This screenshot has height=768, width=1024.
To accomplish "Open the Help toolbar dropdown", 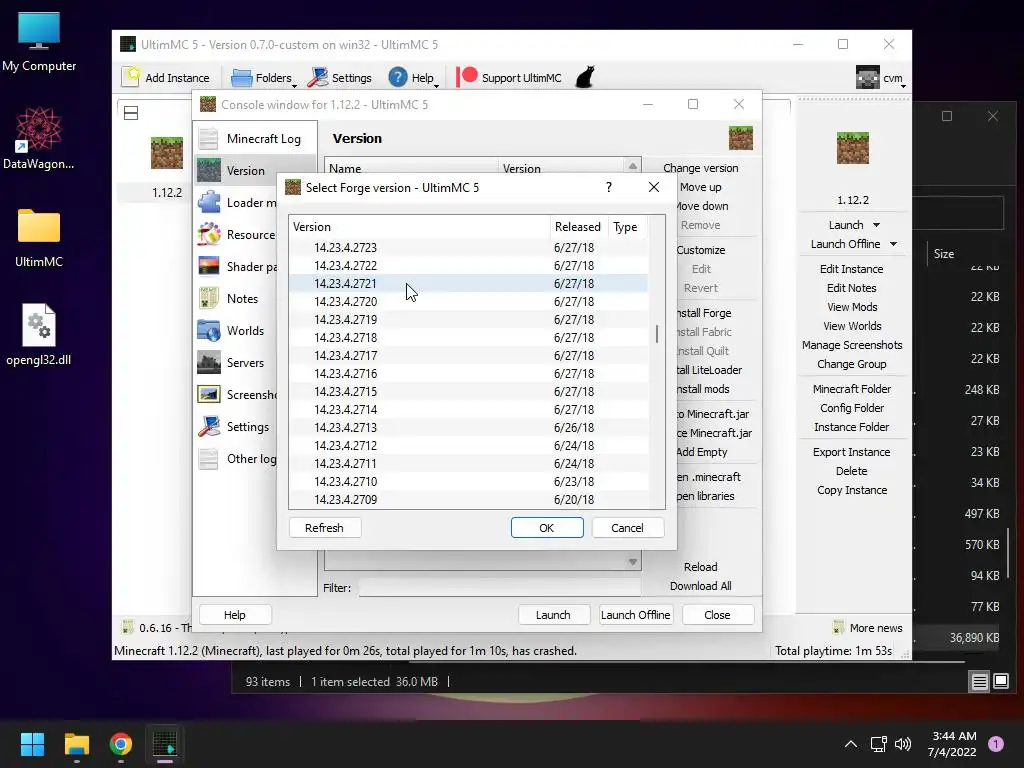I will [413, 78].
